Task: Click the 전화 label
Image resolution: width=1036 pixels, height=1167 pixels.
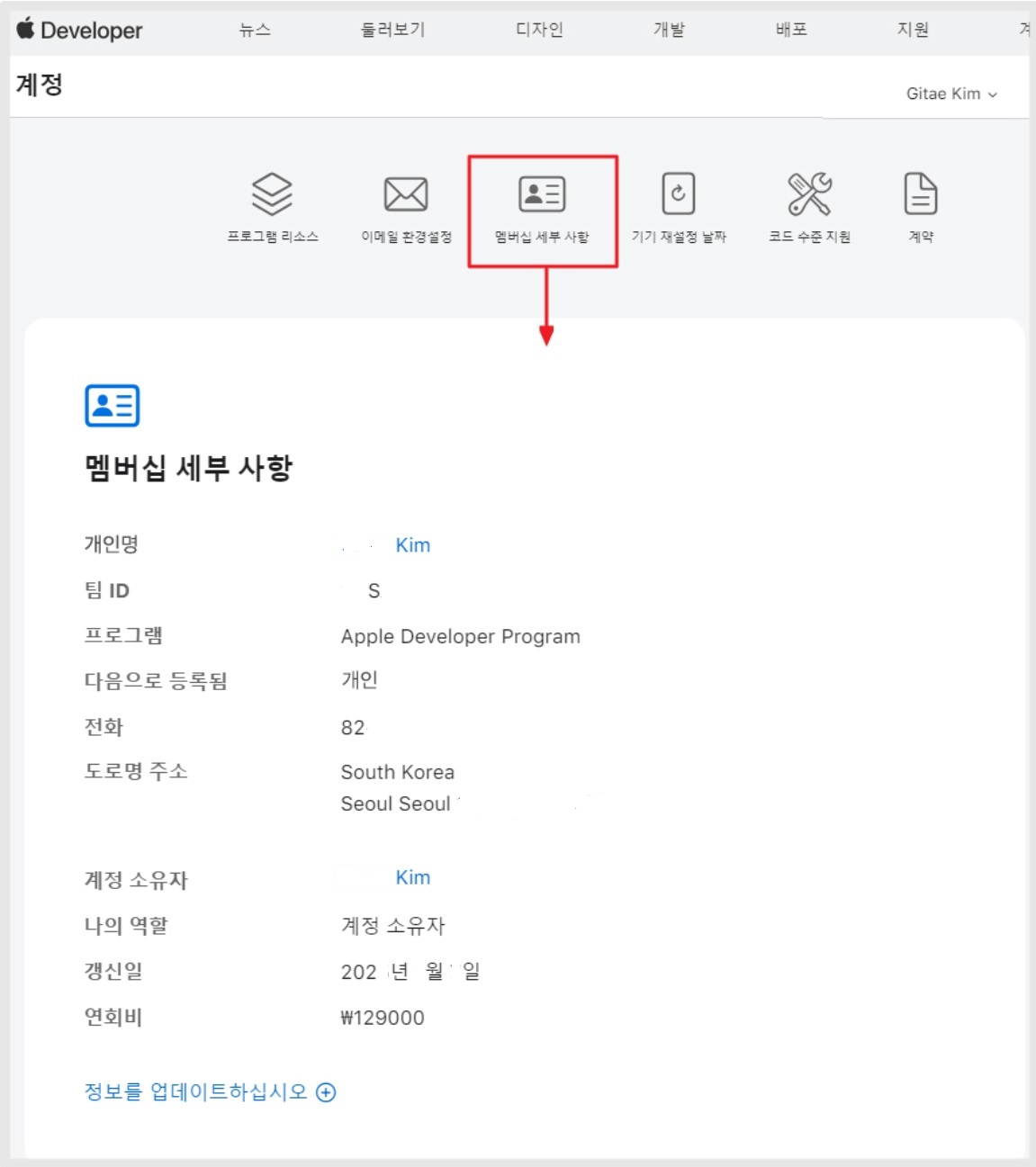Action: click(x=104, y=727)
